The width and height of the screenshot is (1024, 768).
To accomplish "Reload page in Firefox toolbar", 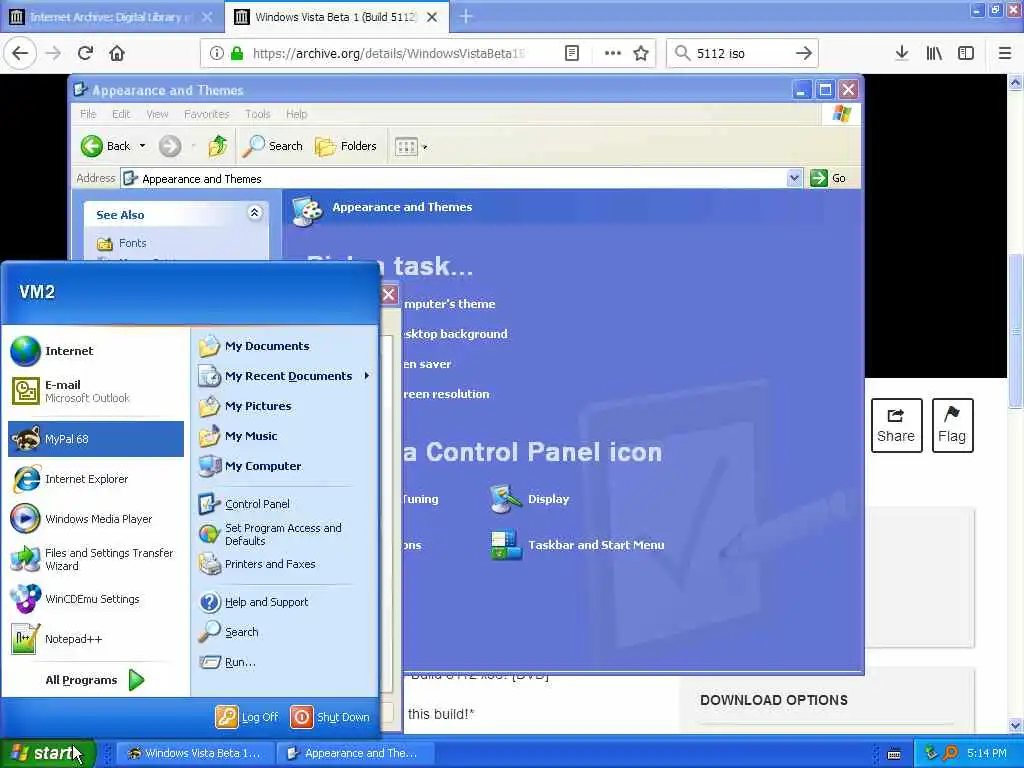I will coord(85,54).
